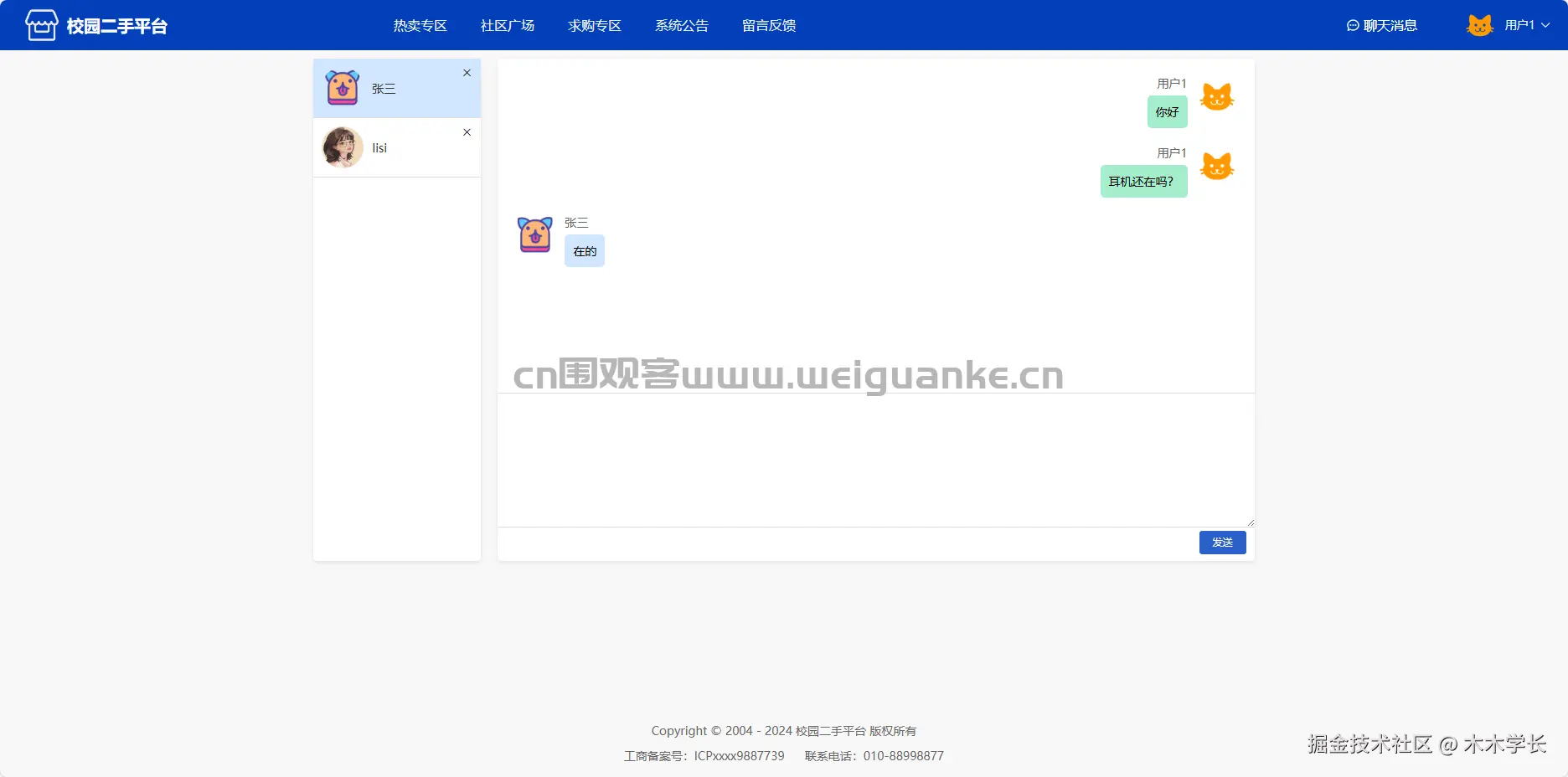Click the cat avatar in the top bar
Viewport: 1568px width, 777px height.
(x=1480, y=25)
